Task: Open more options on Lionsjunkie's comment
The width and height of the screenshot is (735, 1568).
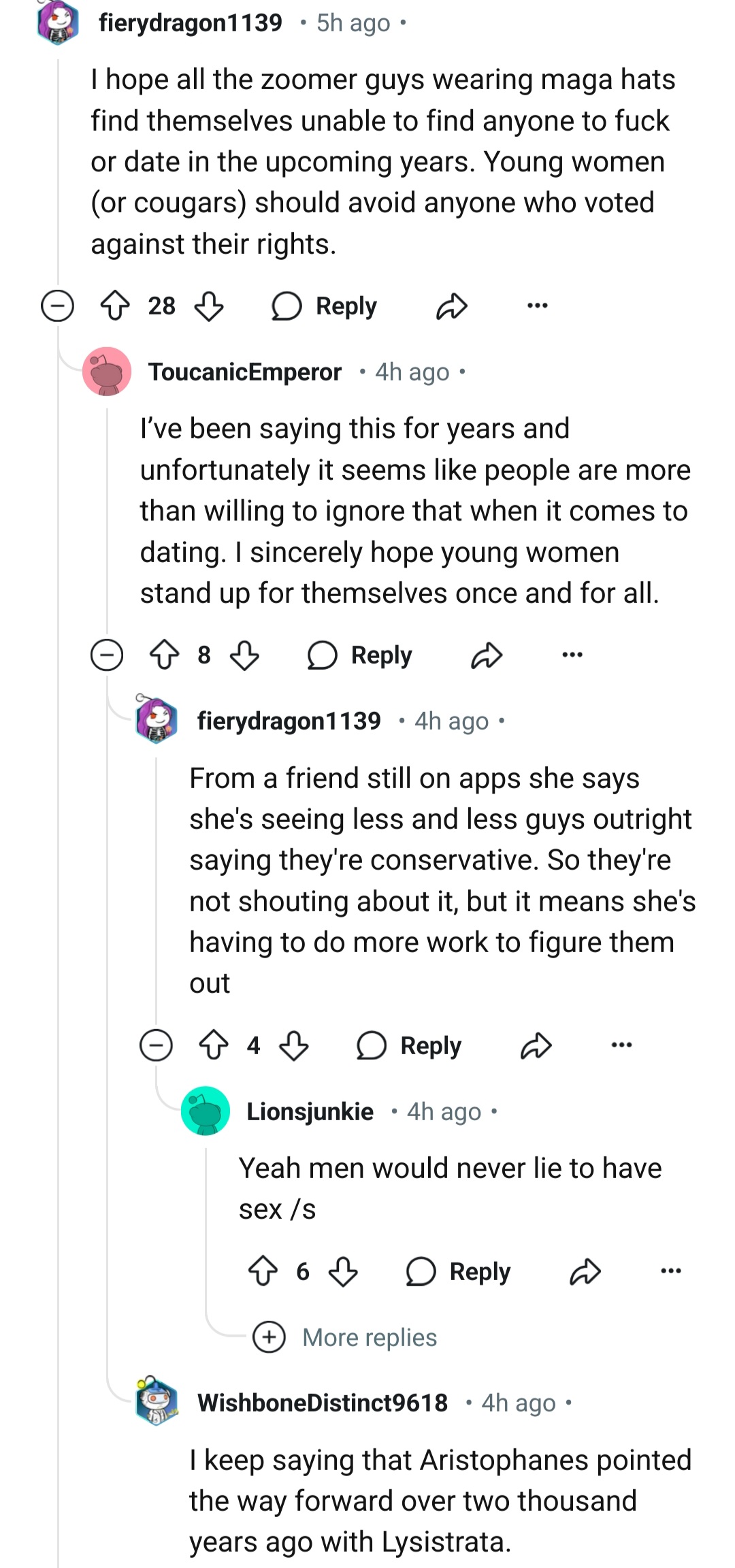Action: click(671, 1271)
